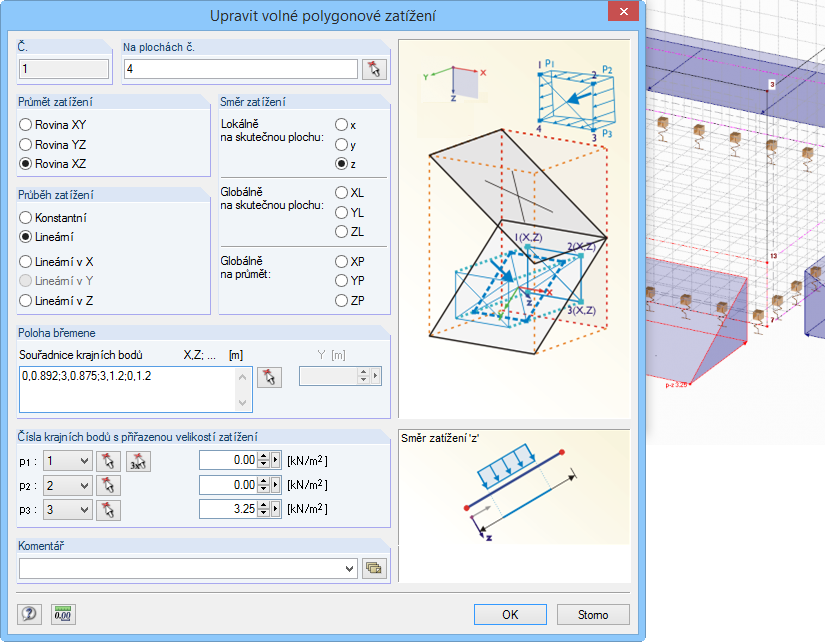Screen dimensions: 825x643
Task: Confirm dialog with OK button
Action: point(510,615)
